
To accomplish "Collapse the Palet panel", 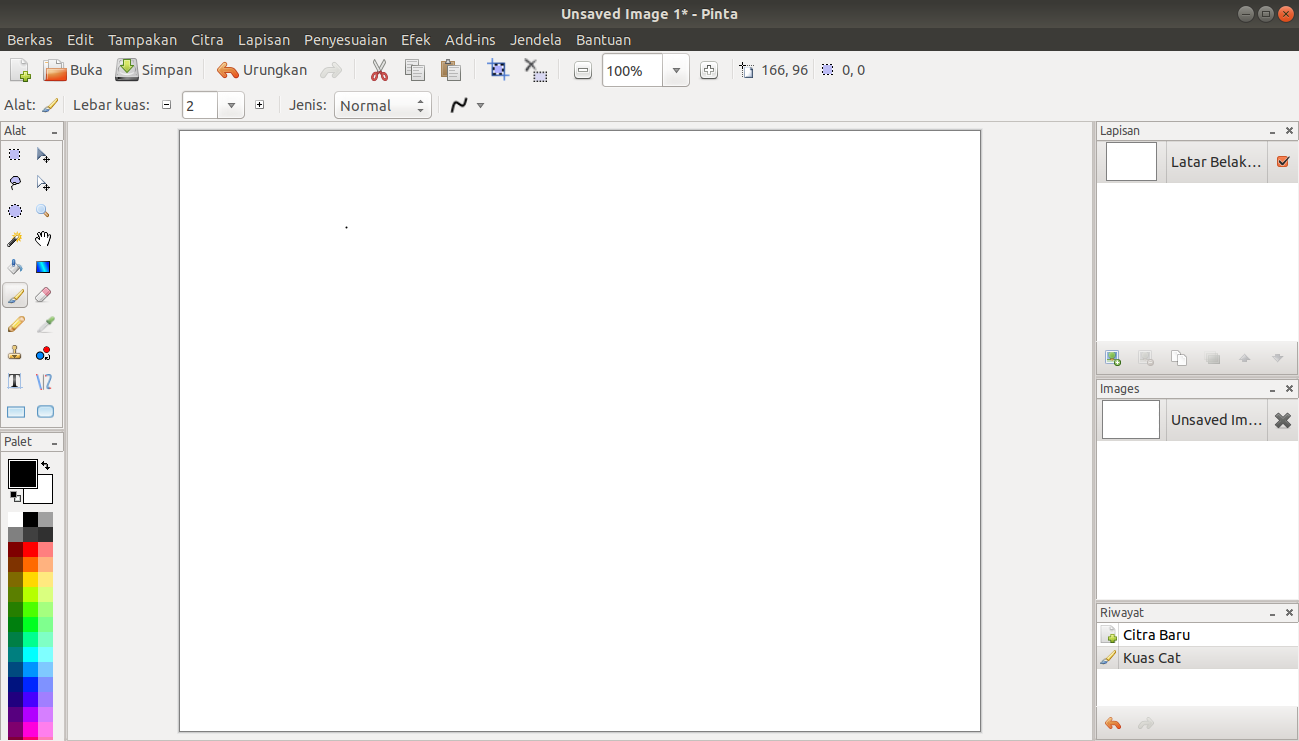I will [x=55, y=442].
